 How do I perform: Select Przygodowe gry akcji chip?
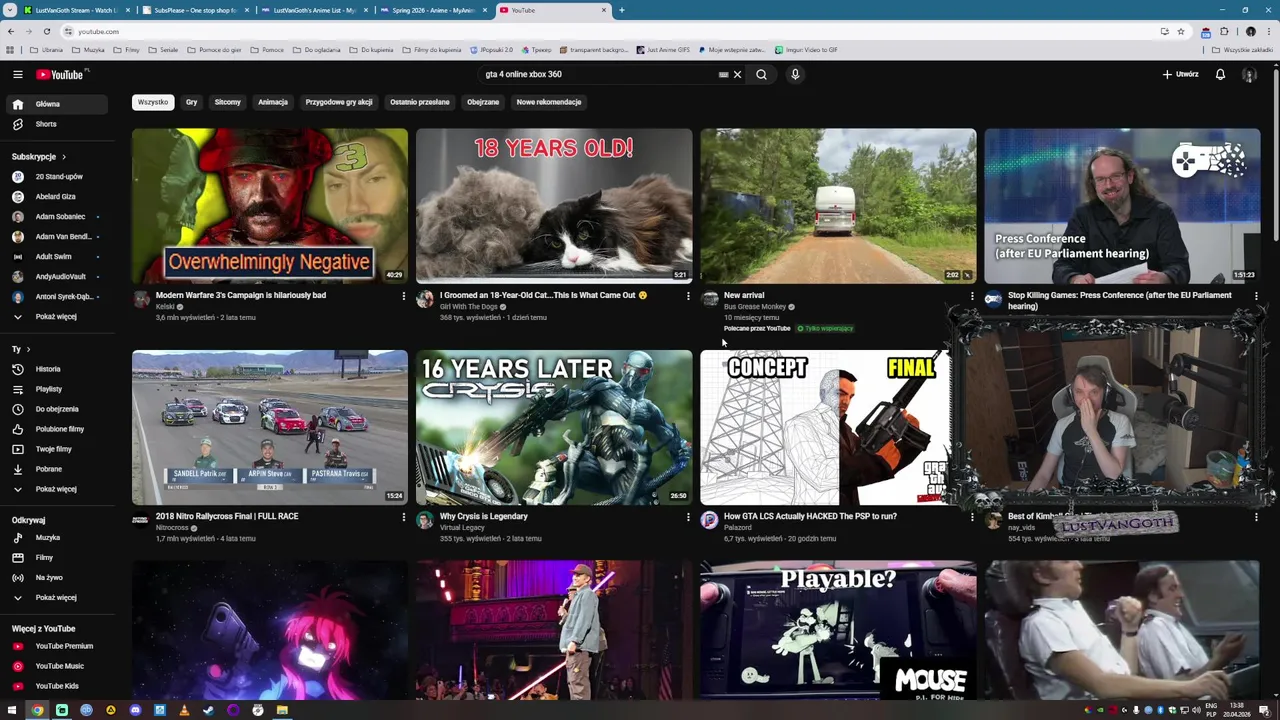[x=339, y=102]
